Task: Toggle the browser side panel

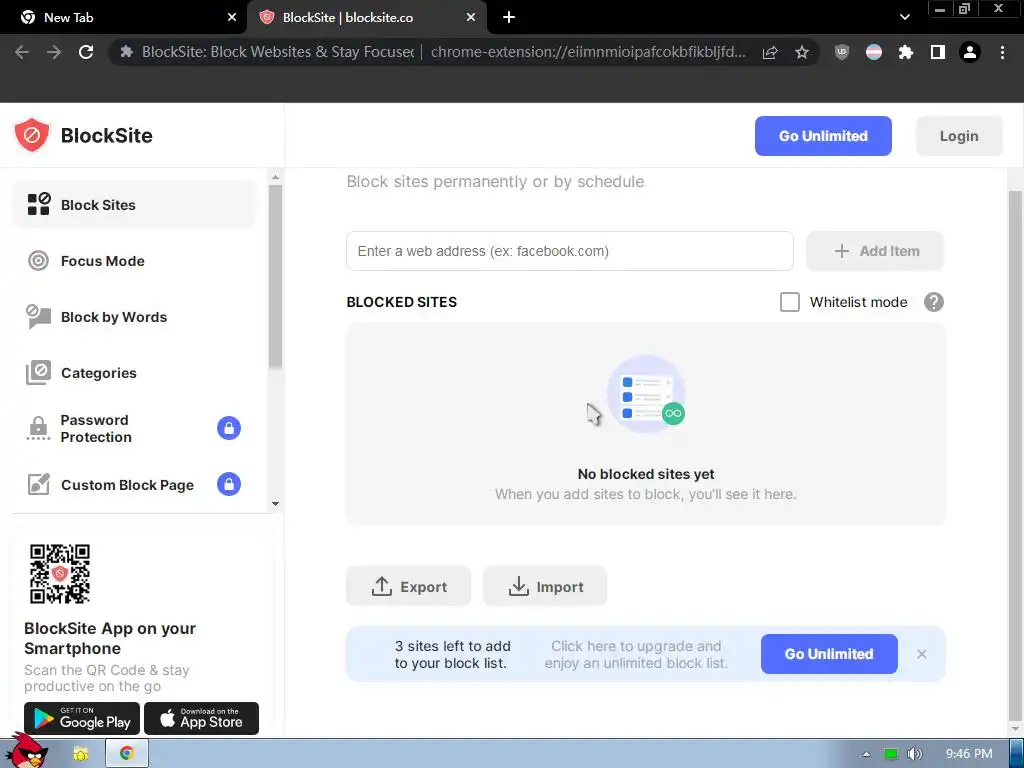Action: pos(938,52)
